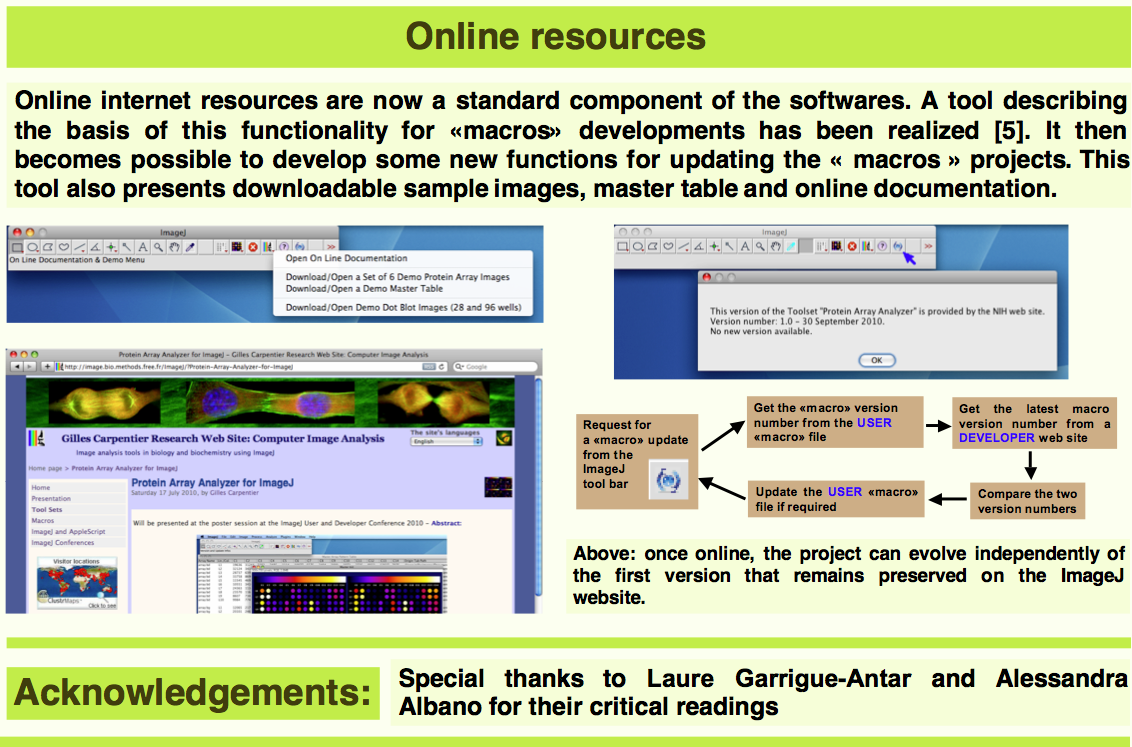Open 'Presentation' link in website sidebar
This screenshot has height=747, width=1132.
click(51, 499)
